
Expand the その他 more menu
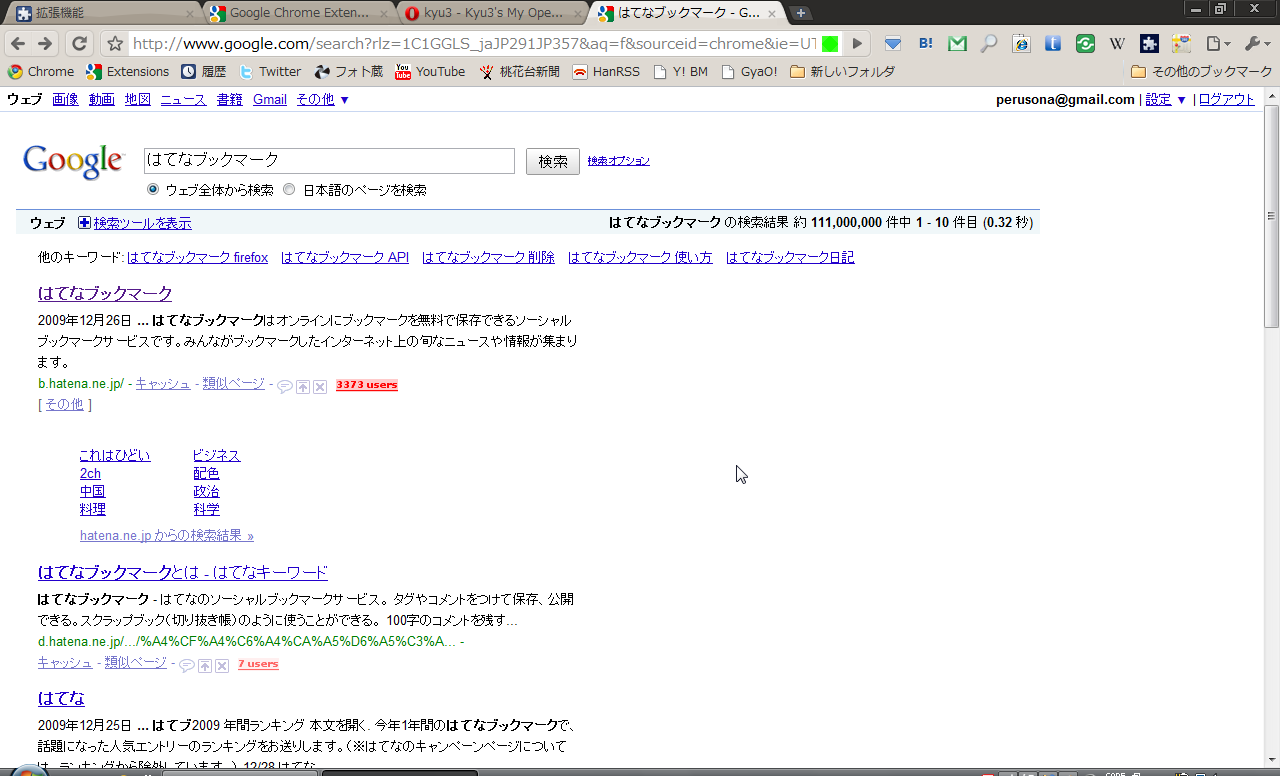click(x=322, y=100)
